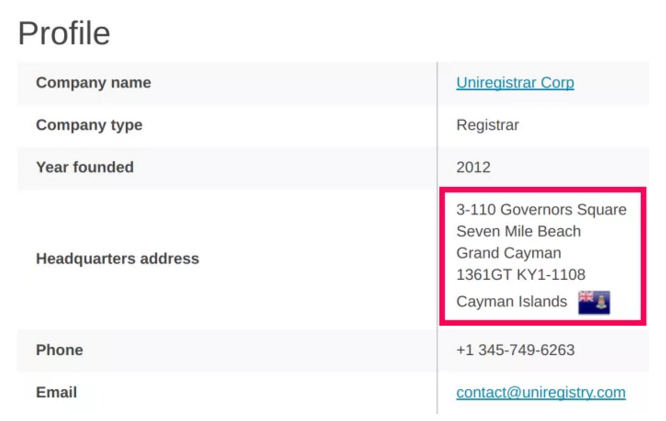
Task: Click the 1361GT KY1-1108 postal code
Action: 520,274
